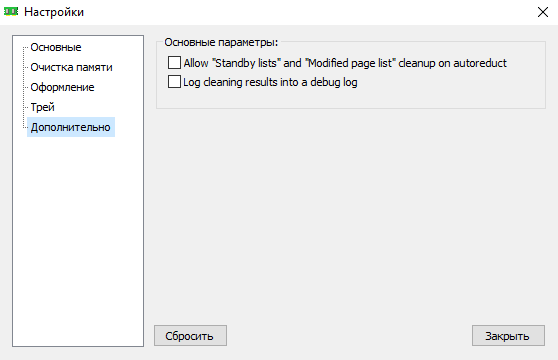558x360 pixels.
Task: Go to the Оформление settings page
Action: coord(62,87)
